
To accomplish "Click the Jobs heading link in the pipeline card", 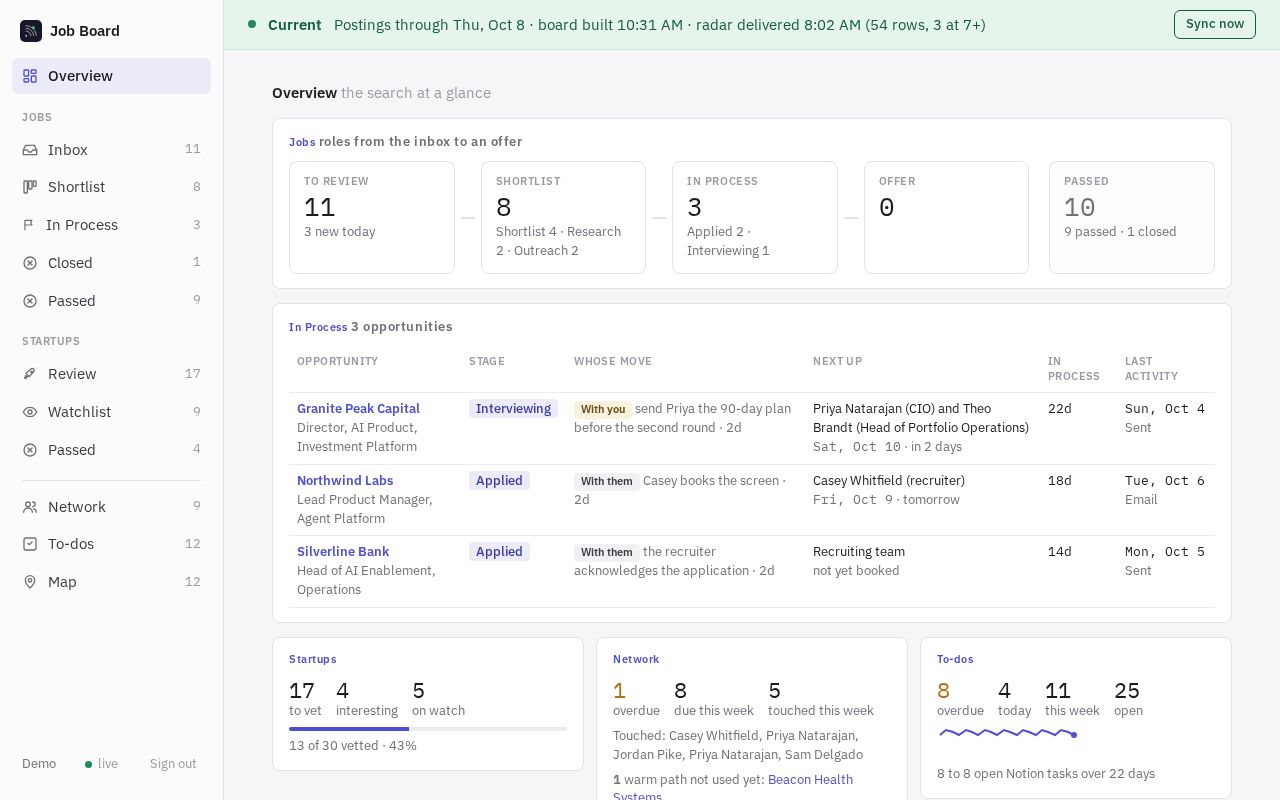I will coord(302,142).
